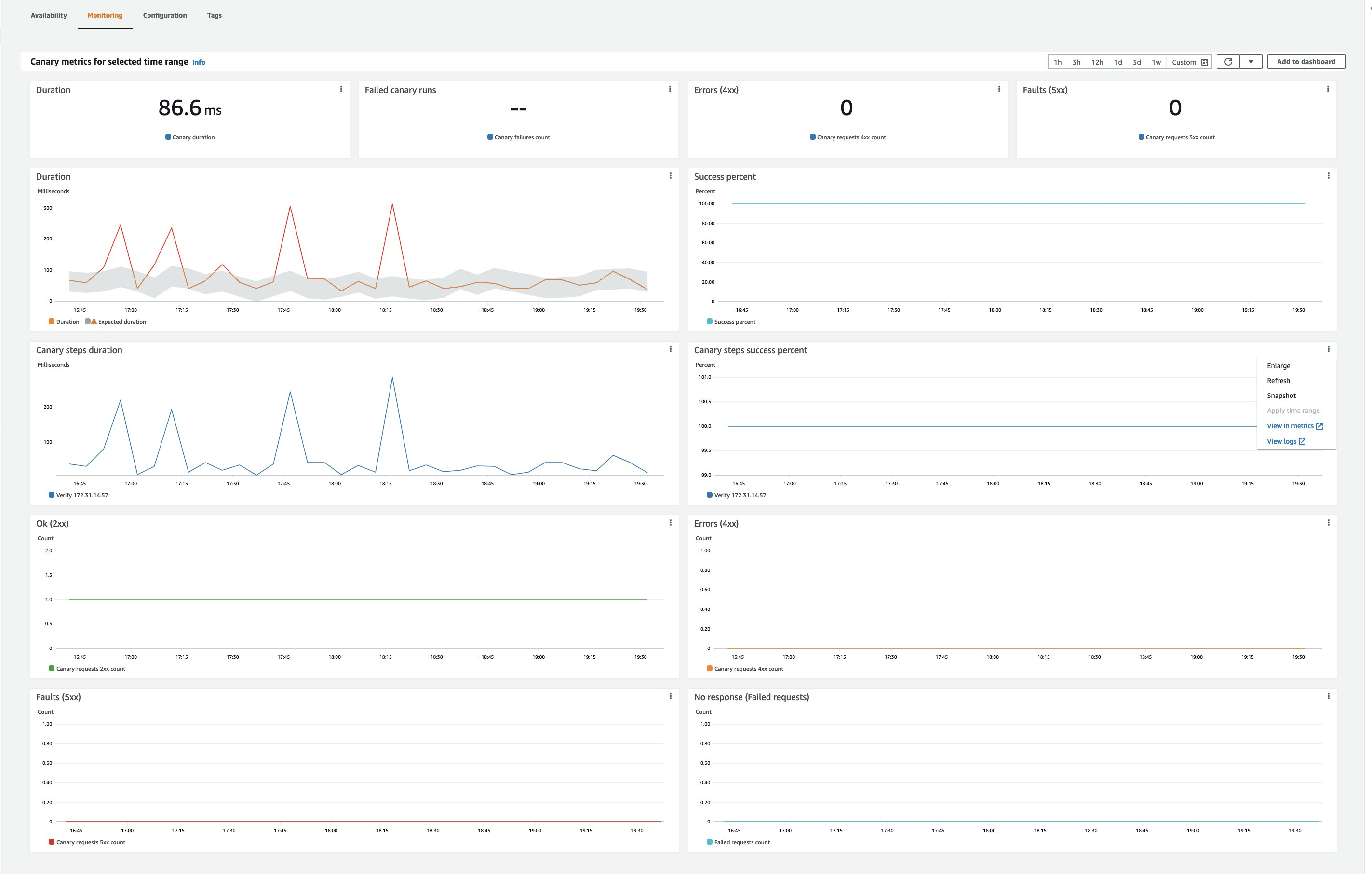The width and height of the screenshot is (1372, 874).
Task: Click the three-dot menu icon on Ok 2xx chart
Action: 670,521
